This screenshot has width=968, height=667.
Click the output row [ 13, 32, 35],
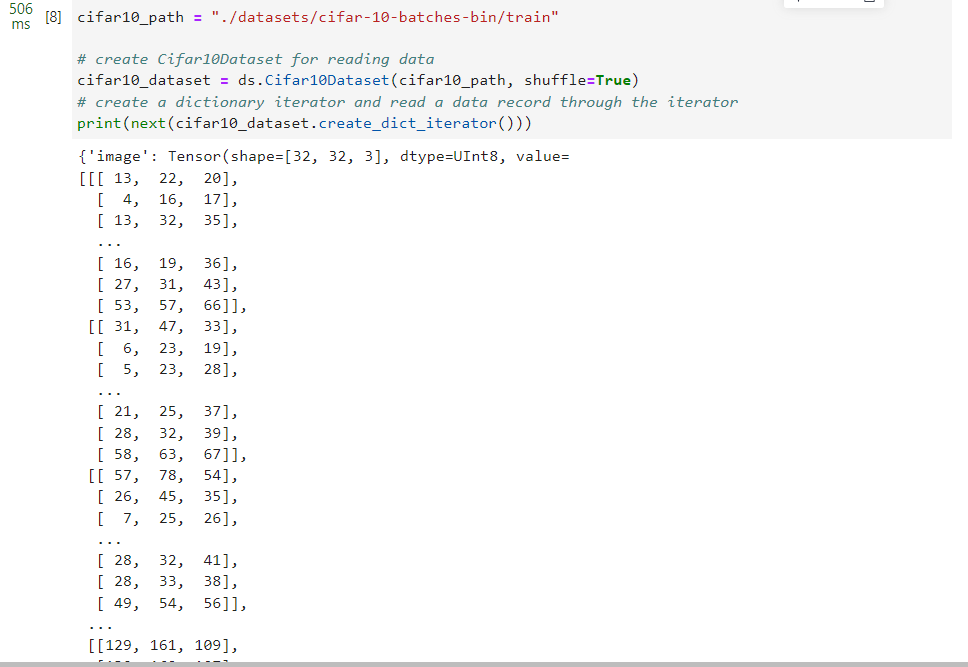[167, 220]
